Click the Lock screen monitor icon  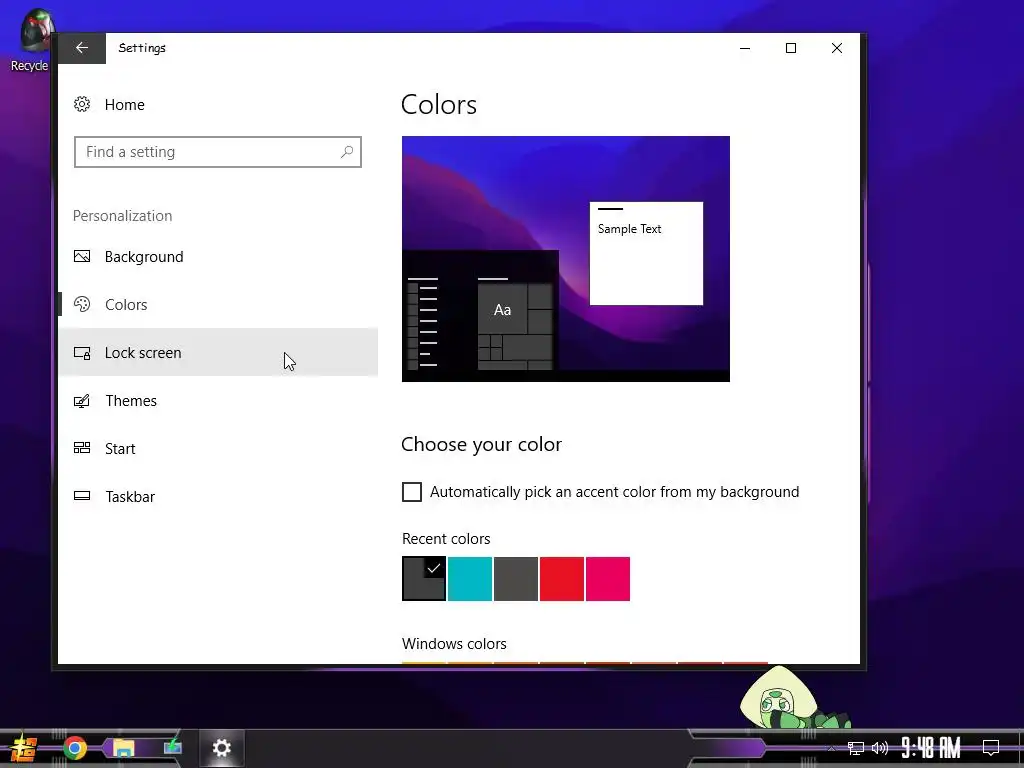point(82,353)
